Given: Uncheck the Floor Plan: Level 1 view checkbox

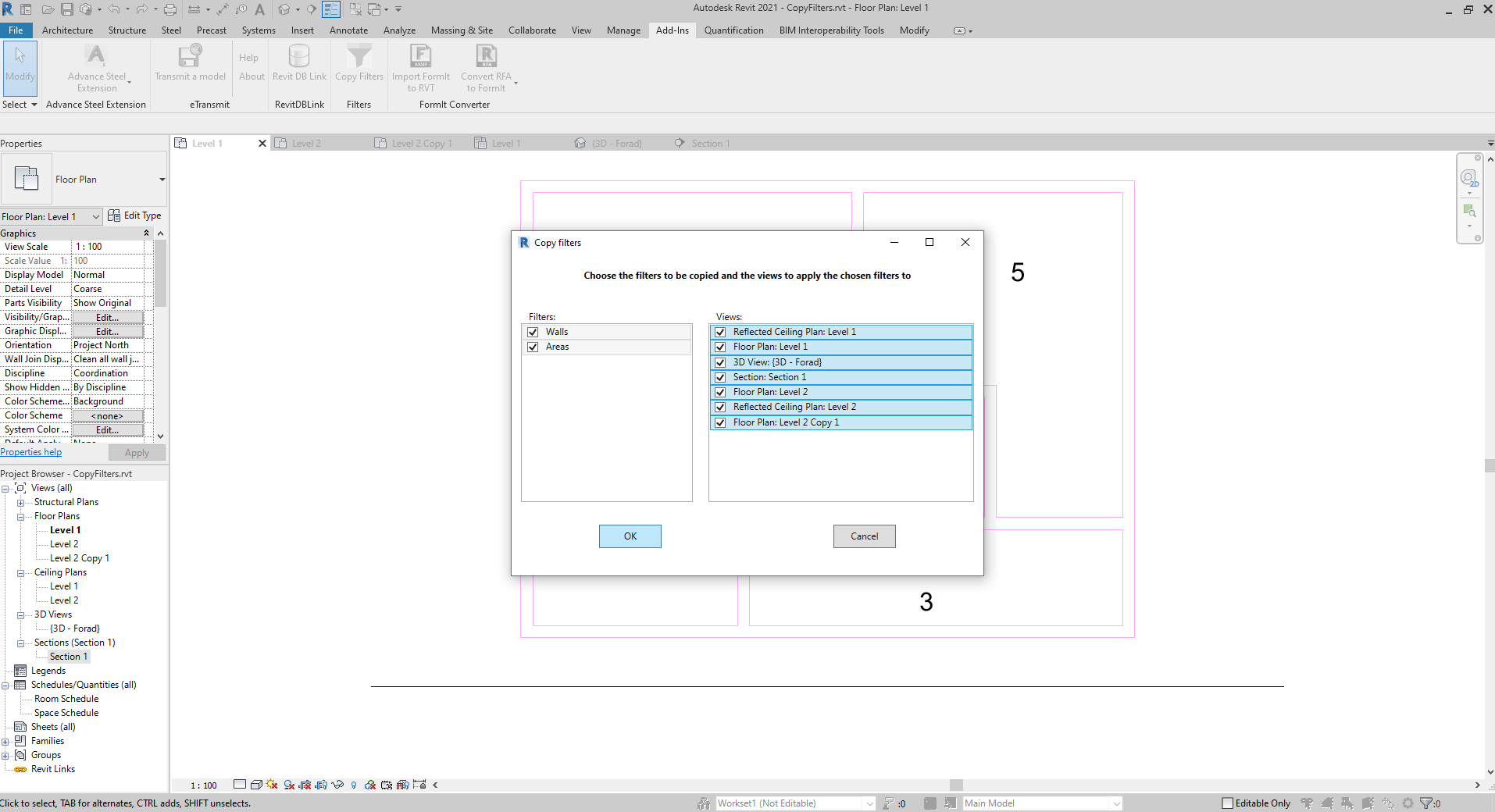Looking at the screenshot, I should tap(720, 347).
